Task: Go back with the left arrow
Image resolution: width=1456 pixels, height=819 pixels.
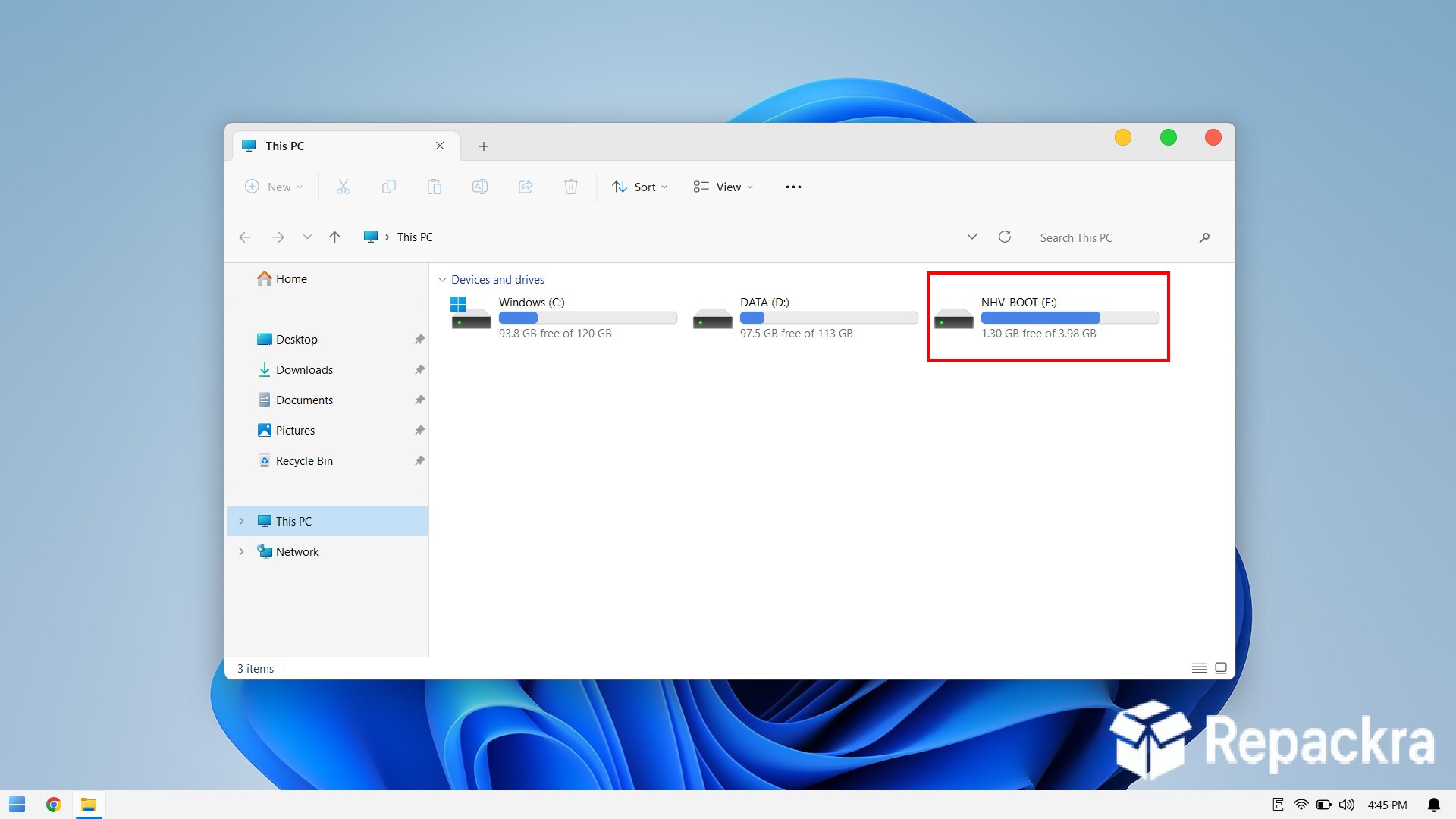Action: [x=245, y=237]
